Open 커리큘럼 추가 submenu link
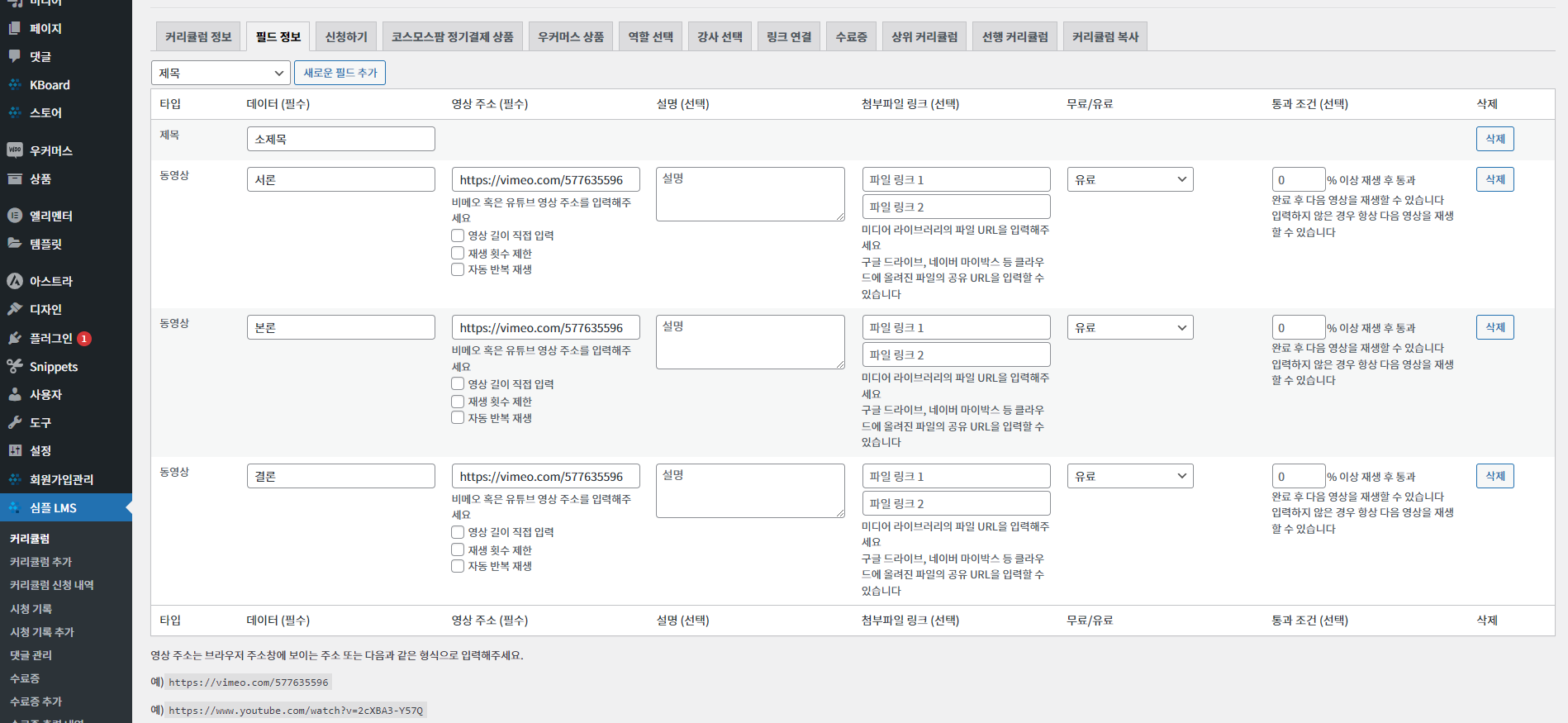1568x723 pixels. [x=40, y=562]
